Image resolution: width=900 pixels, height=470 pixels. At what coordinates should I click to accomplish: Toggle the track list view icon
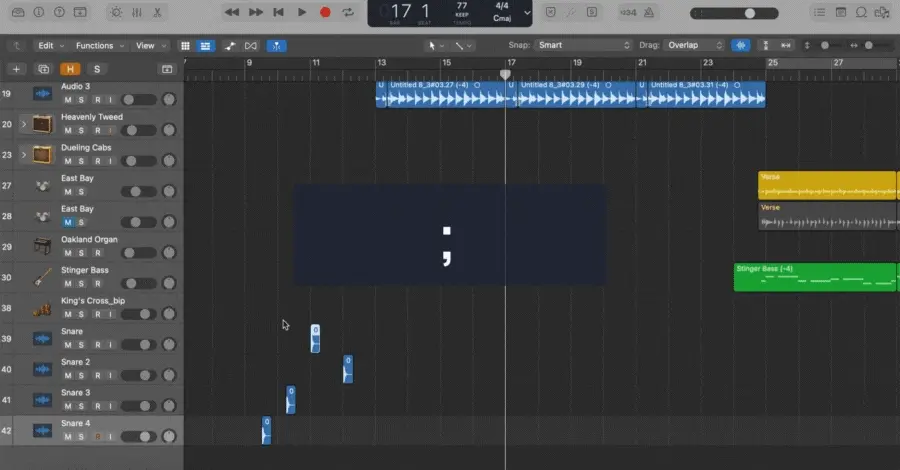click(205, 46)
